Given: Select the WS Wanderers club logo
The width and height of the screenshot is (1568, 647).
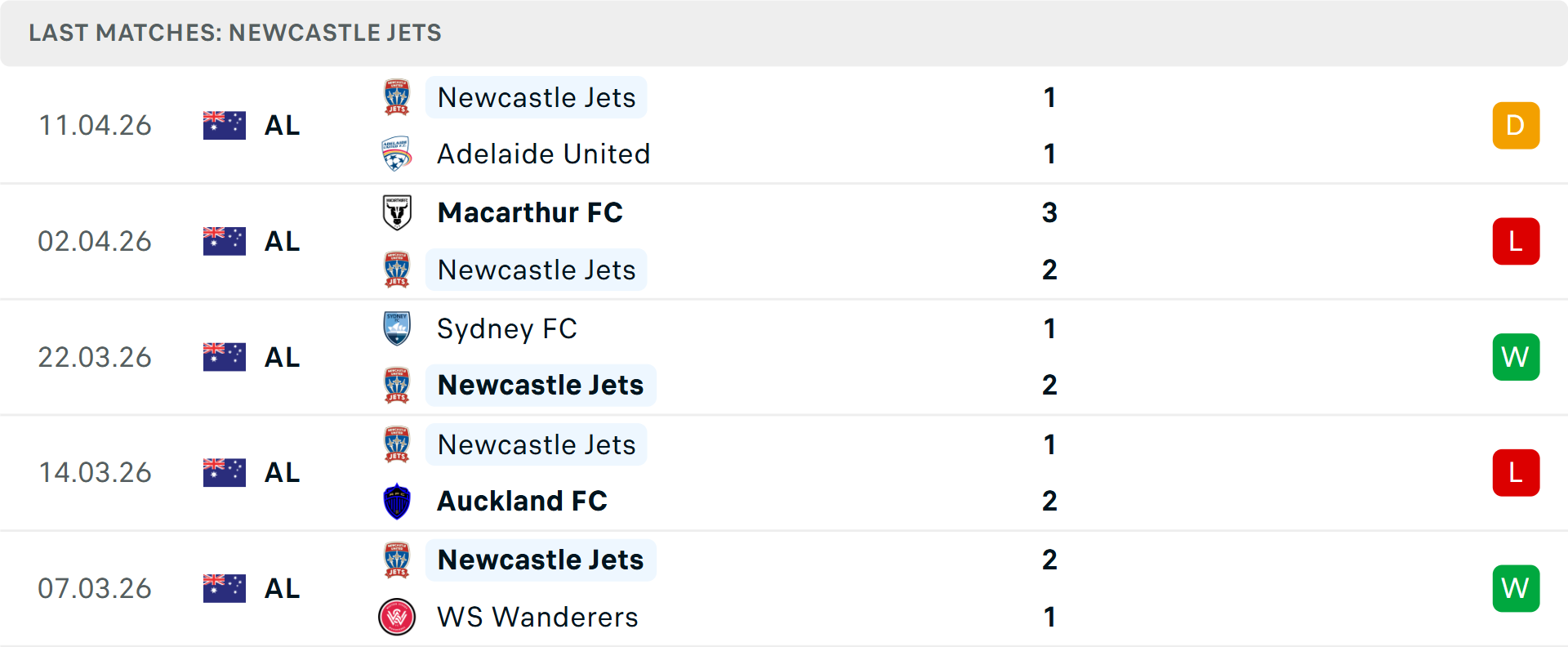Looking at the screenshot, I should pos(397,618).
